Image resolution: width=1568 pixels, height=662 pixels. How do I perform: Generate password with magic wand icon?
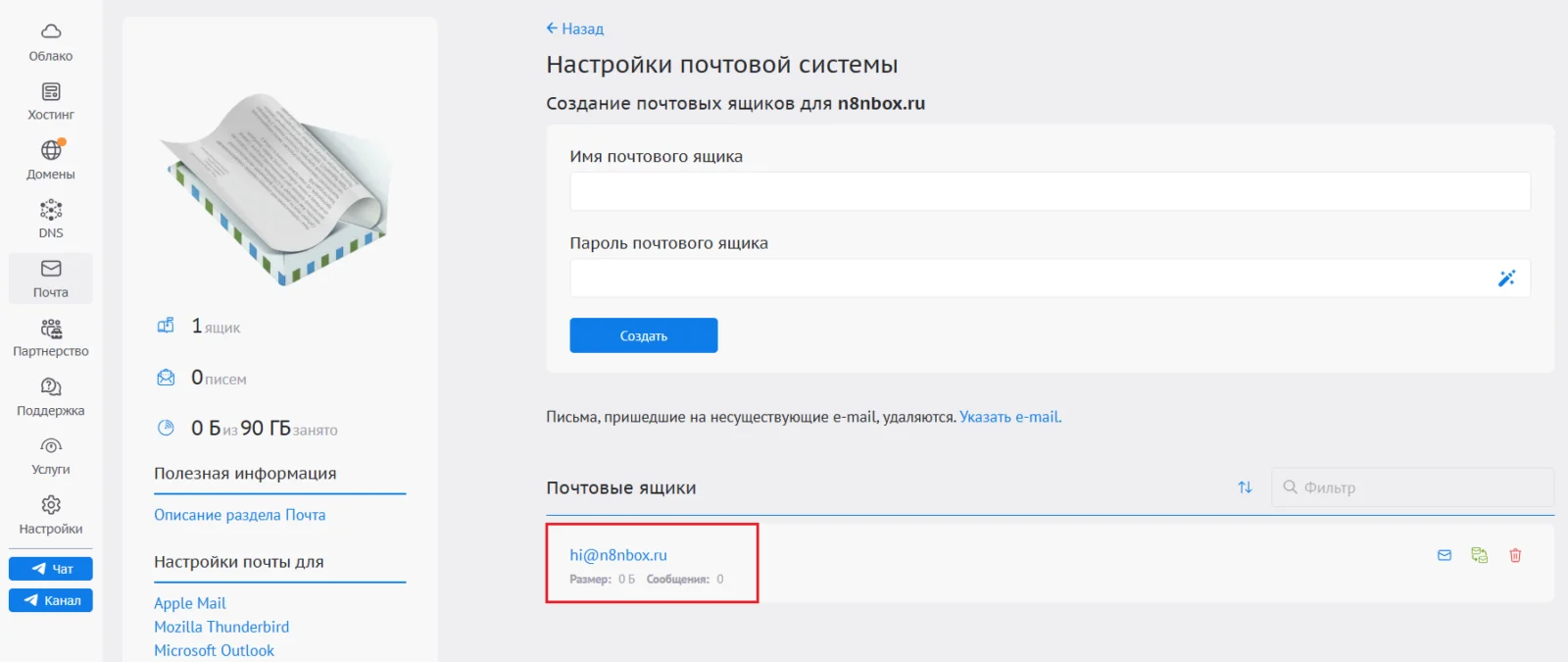click(x=1506, y=279)
